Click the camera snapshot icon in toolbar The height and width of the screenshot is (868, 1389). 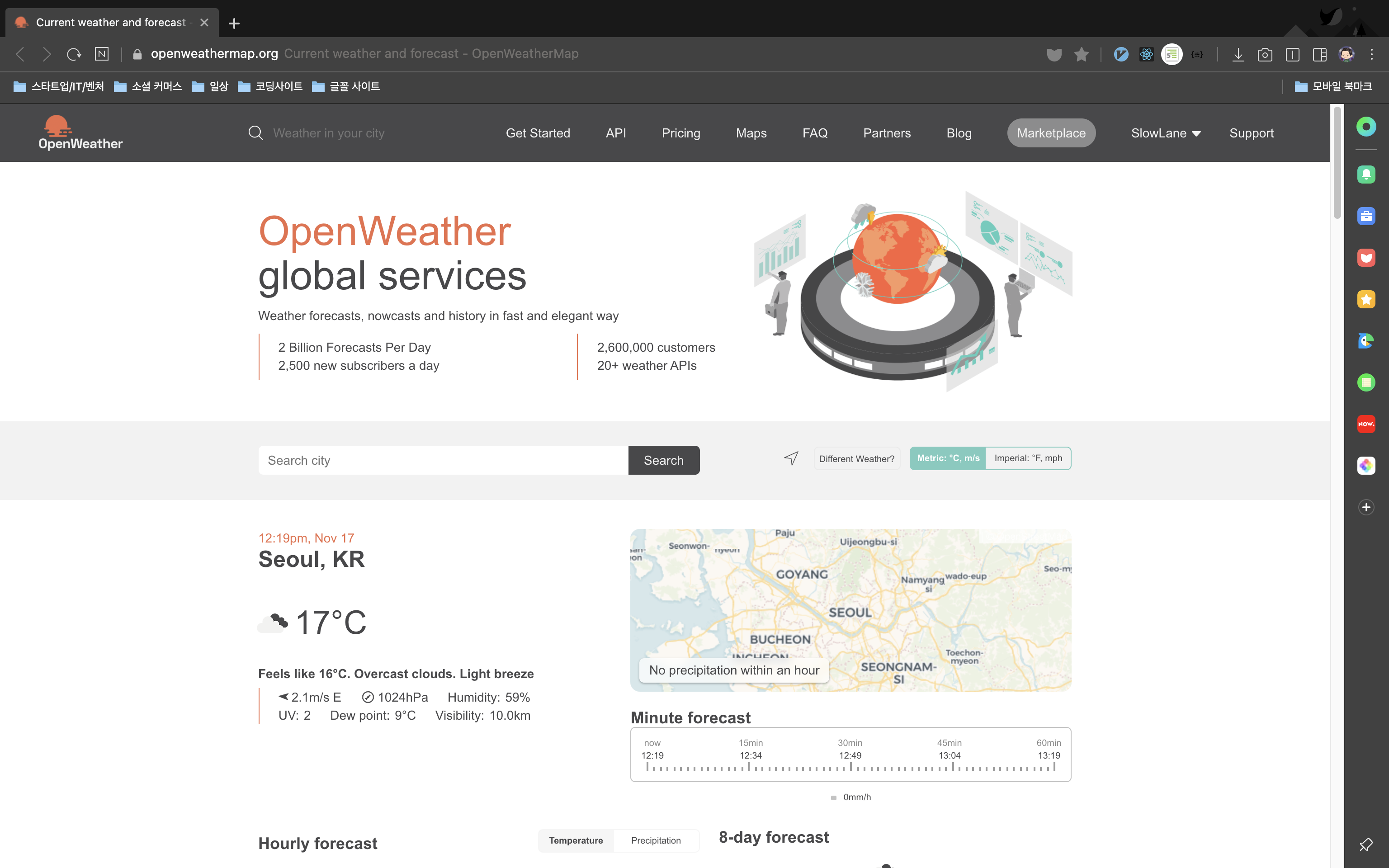[x=1265, y=54]
